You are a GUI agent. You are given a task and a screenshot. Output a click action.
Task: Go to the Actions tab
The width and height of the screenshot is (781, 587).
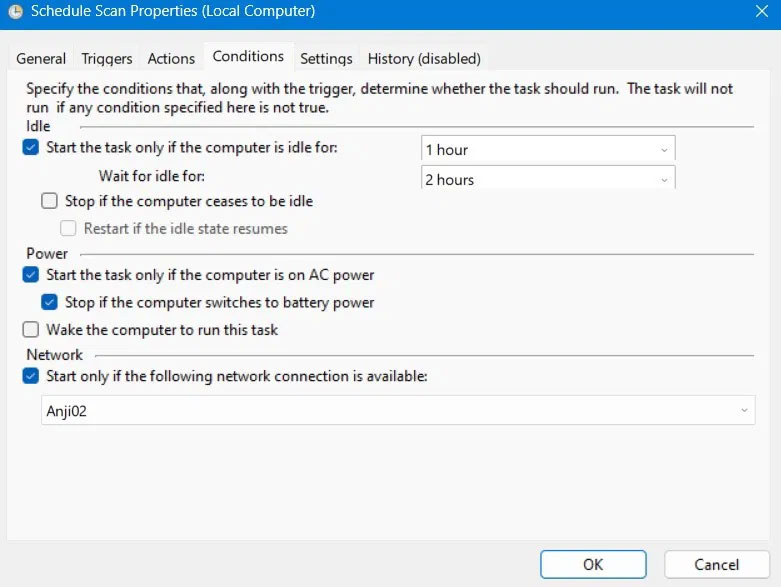tap(171, 59)
